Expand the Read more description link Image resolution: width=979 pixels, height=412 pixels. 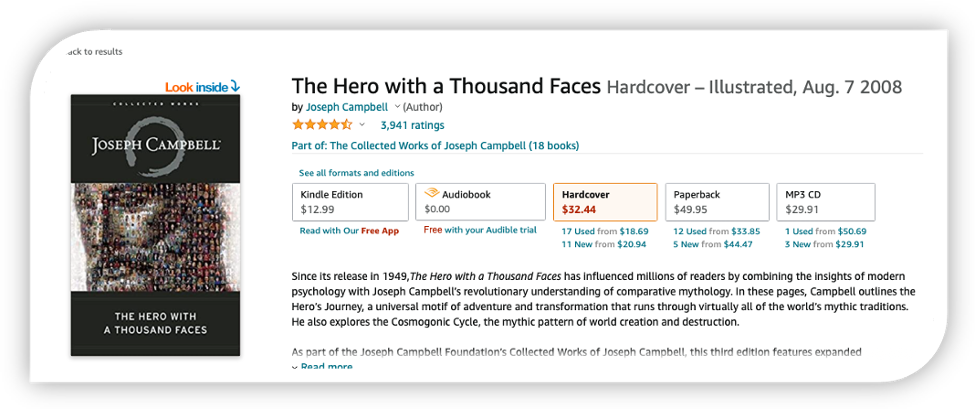click(322, 366)
